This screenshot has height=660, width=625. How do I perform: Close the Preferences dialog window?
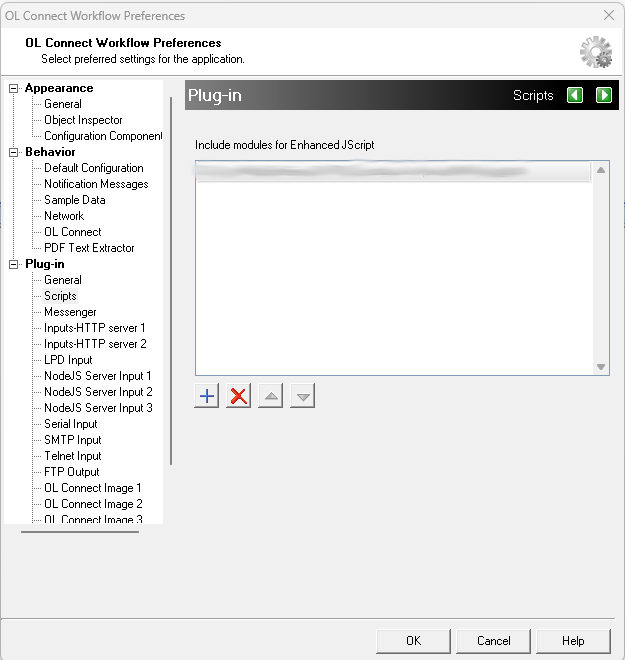point(609,15)
